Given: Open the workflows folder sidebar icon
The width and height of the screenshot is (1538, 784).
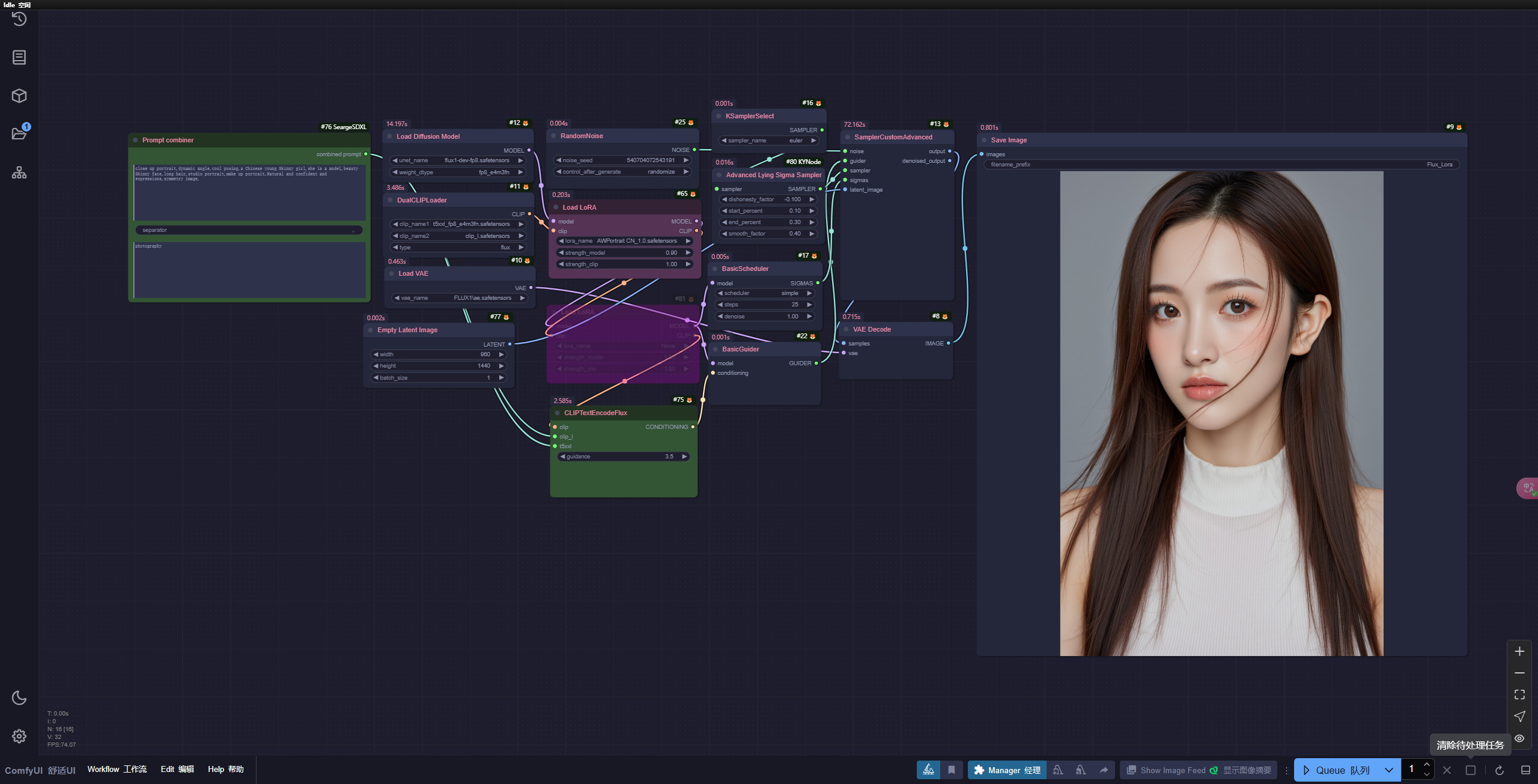Looking at the screenshot, I should click(x=19, y=133).
